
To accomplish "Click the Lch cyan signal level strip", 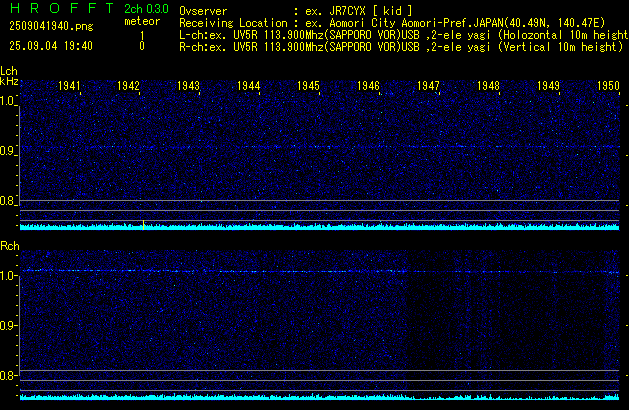I will click(x=319, y=227).
